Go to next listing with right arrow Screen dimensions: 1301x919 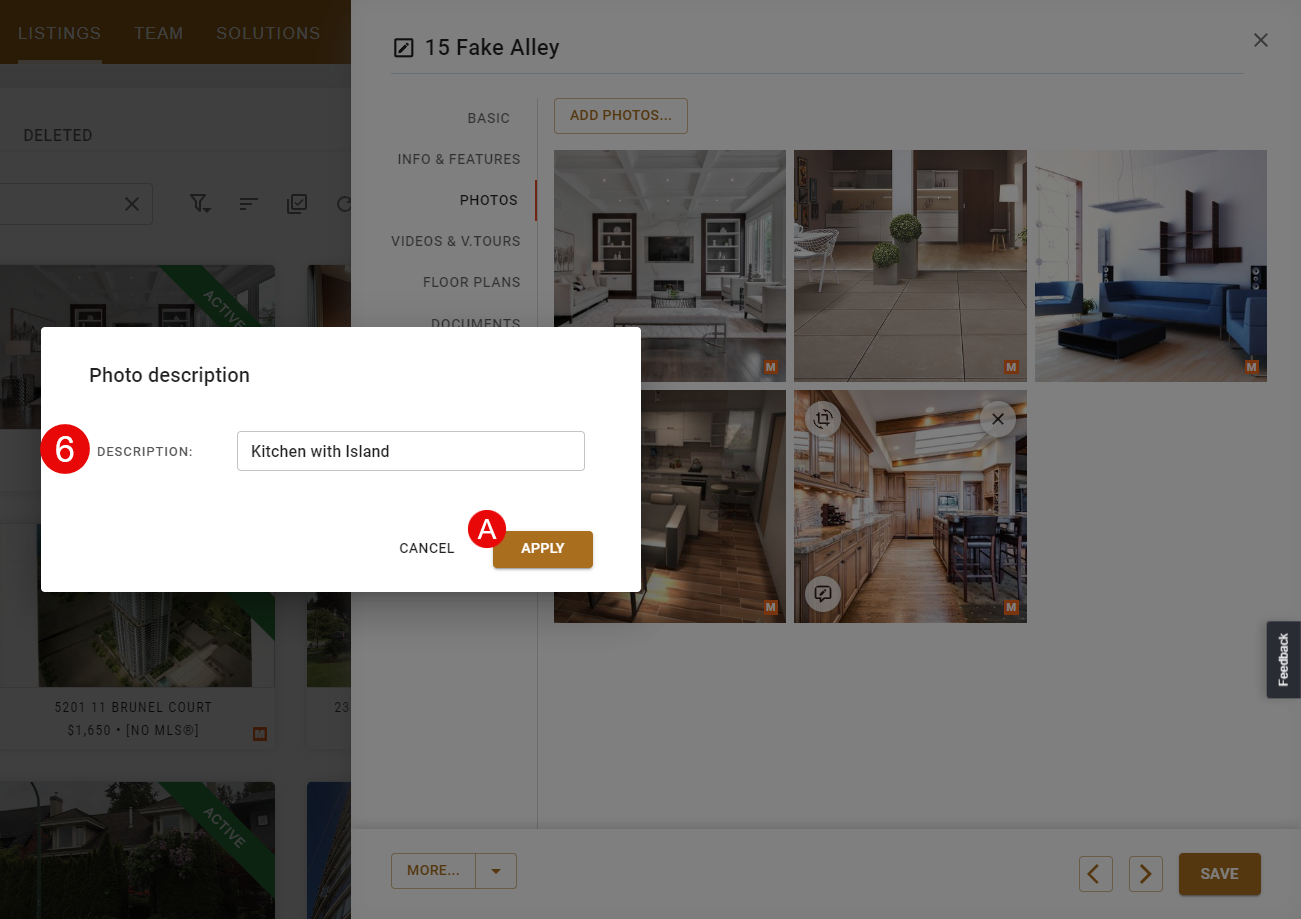click(x=1146, y=874)
